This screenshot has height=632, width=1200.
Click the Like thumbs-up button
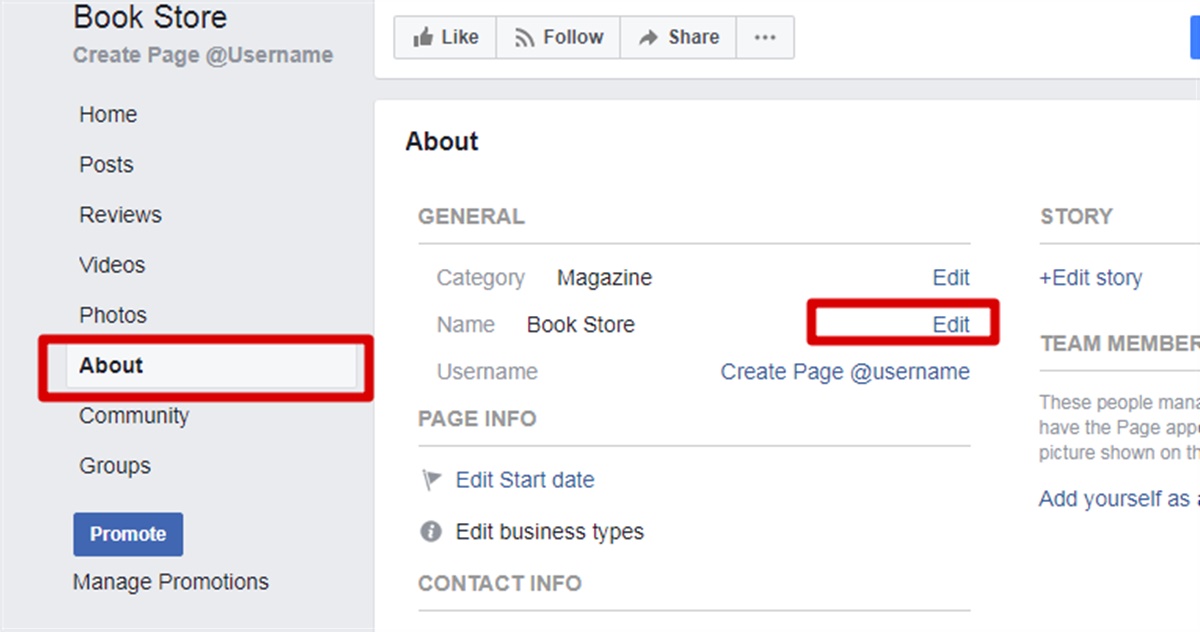(x=445, y=37)
